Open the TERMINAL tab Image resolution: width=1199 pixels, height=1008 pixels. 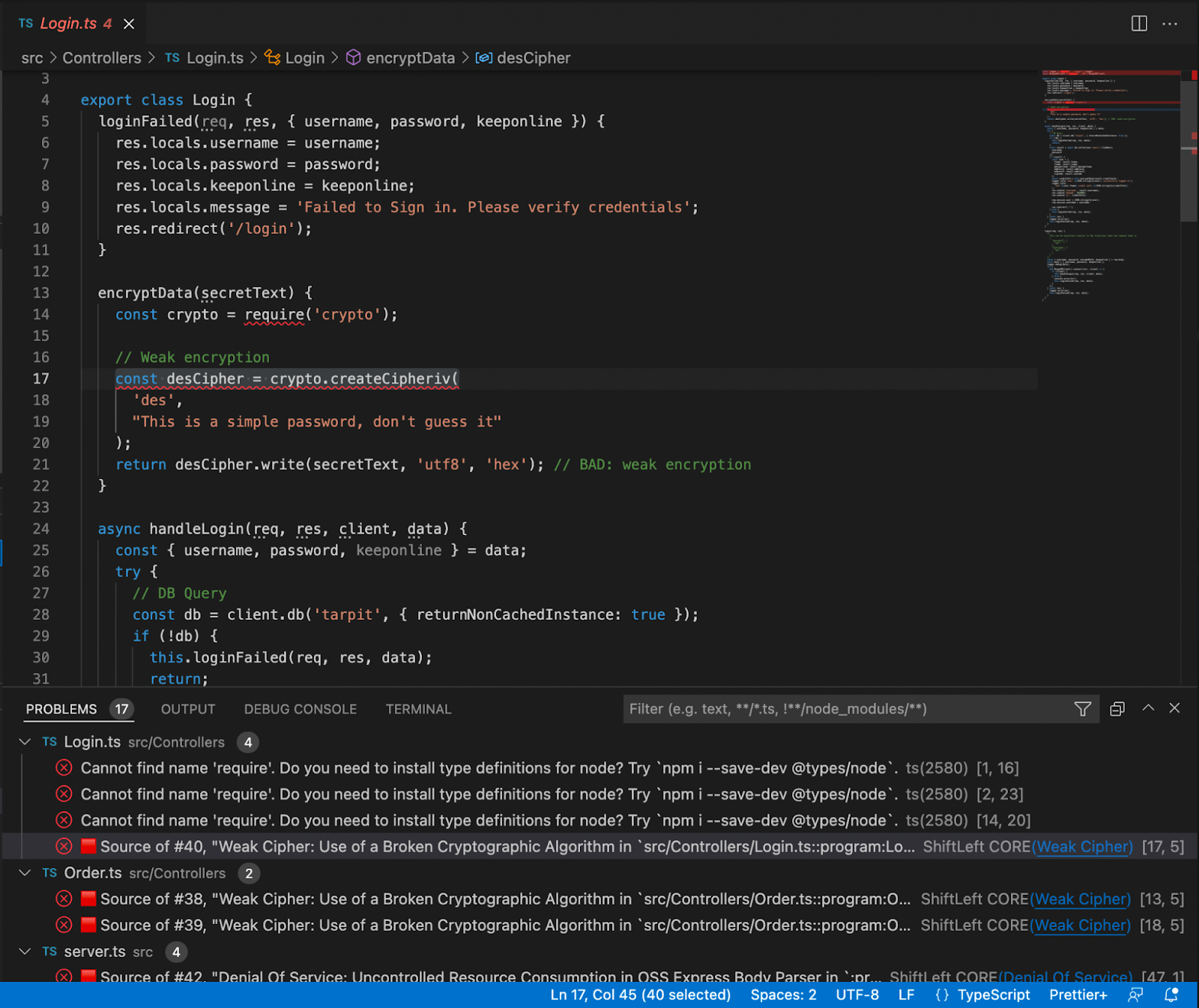pyautogui.click(x=418, y=709)
